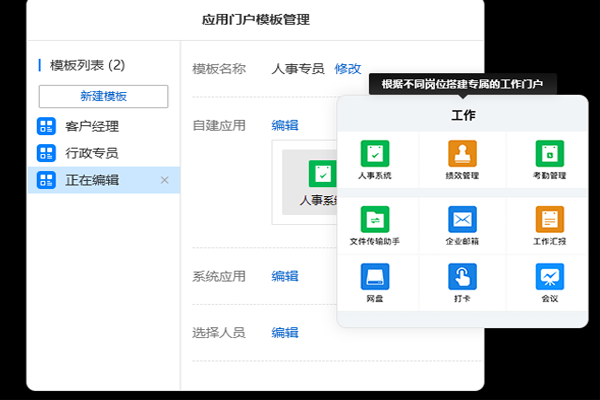Open the 工作汇报 icon

click(549, 219)
